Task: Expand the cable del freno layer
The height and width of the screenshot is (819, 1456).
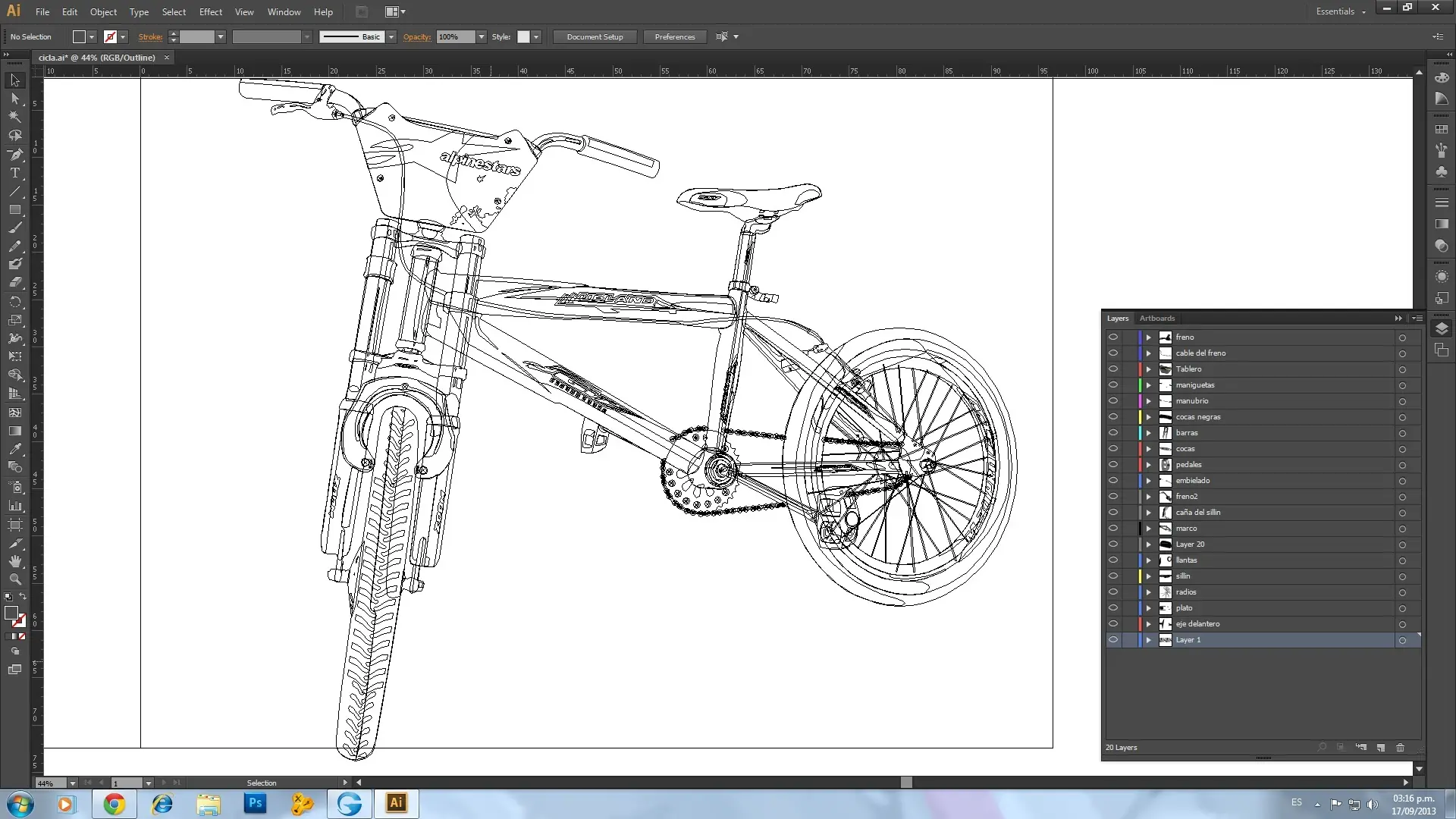Action: [1148, 353]
